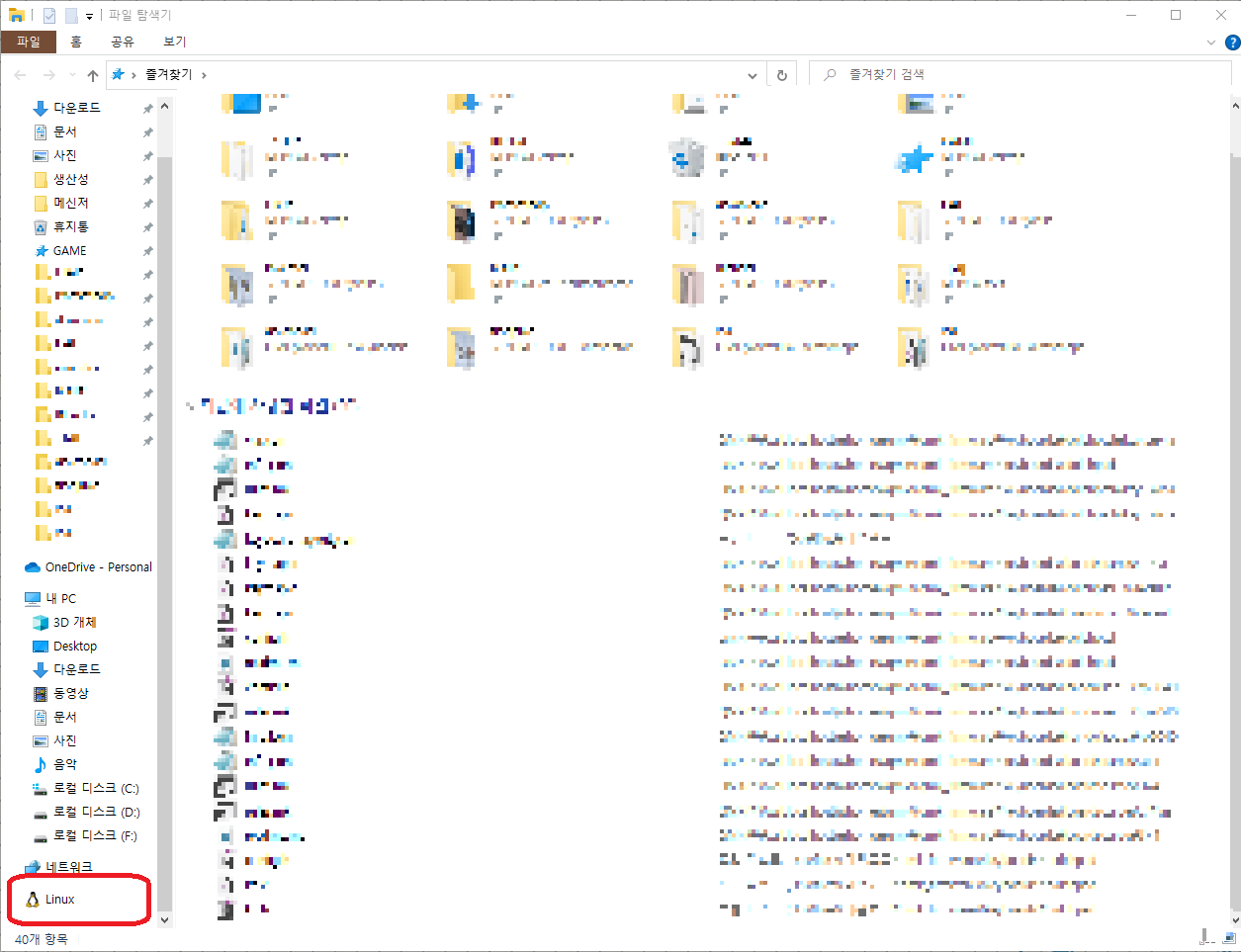
Task: Switch to the 홈 ribbon tab
Action: tap(76, 42)
